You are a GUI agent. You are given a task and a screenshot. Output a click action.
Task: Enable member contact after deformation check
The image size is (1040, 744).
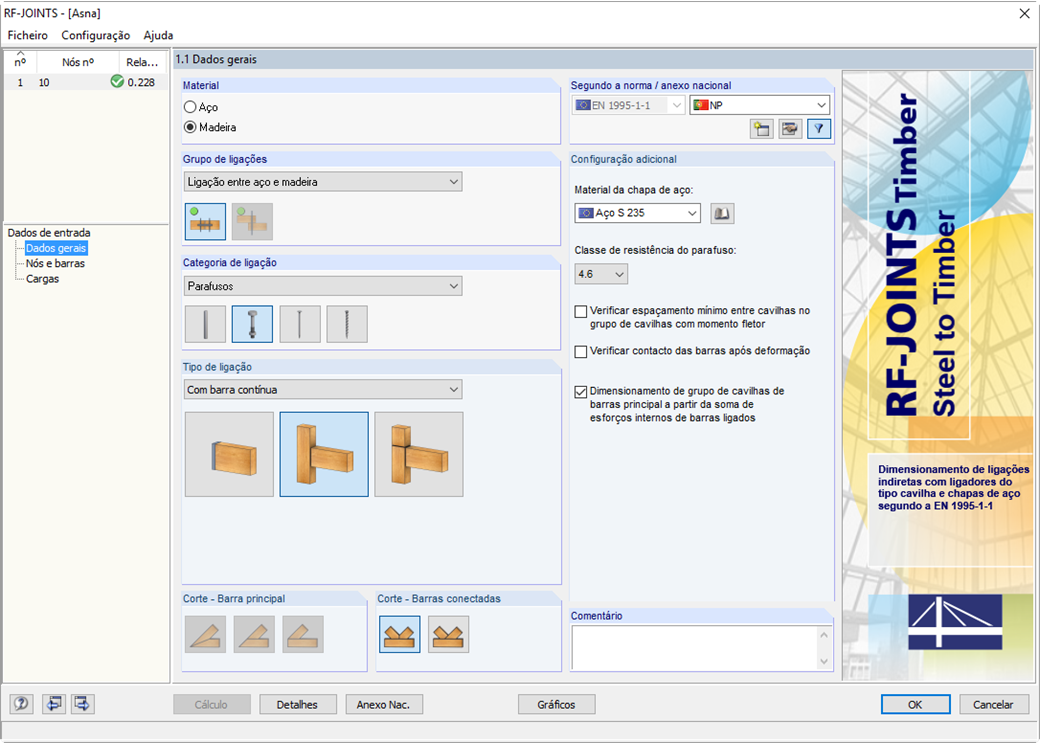click(x=581, y=351)
